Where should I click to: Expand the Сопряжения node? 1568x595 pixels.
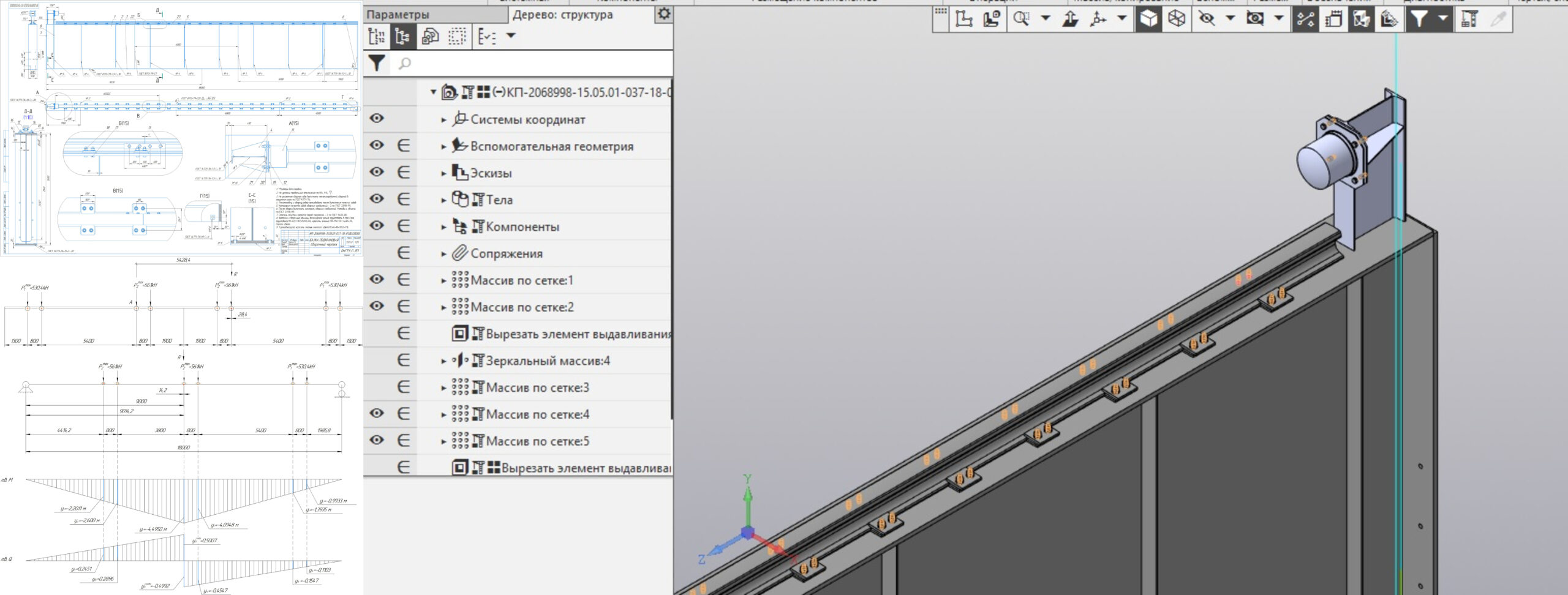444,254
